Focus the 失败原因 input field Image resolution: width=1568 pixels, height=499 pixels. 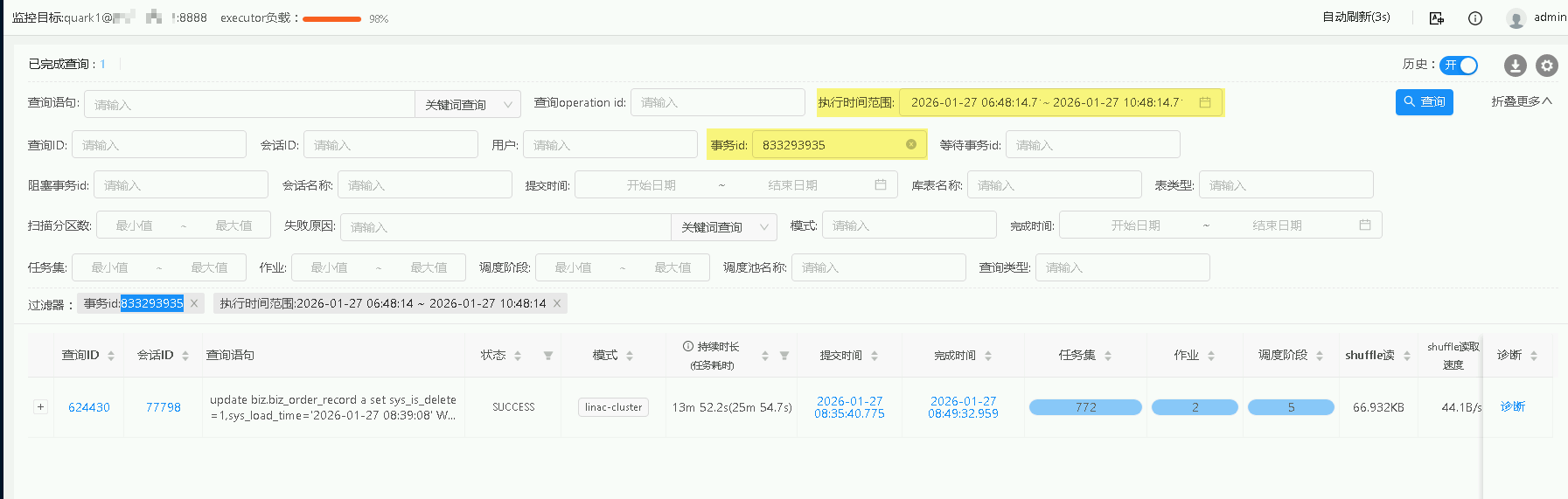tap(506, 227)
